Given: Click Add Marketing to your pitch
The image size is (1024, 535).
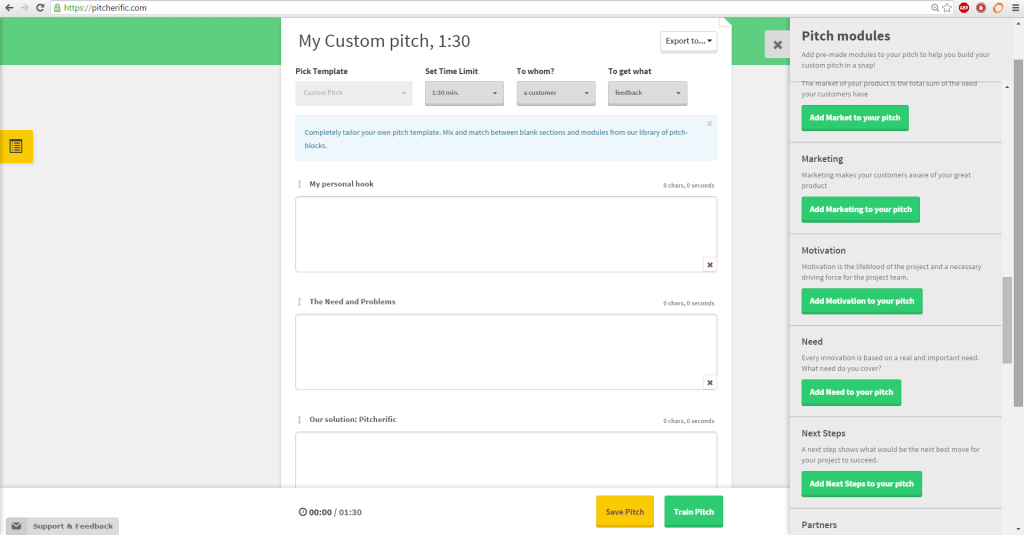Looking at the screenshot, I should point(861,210).
